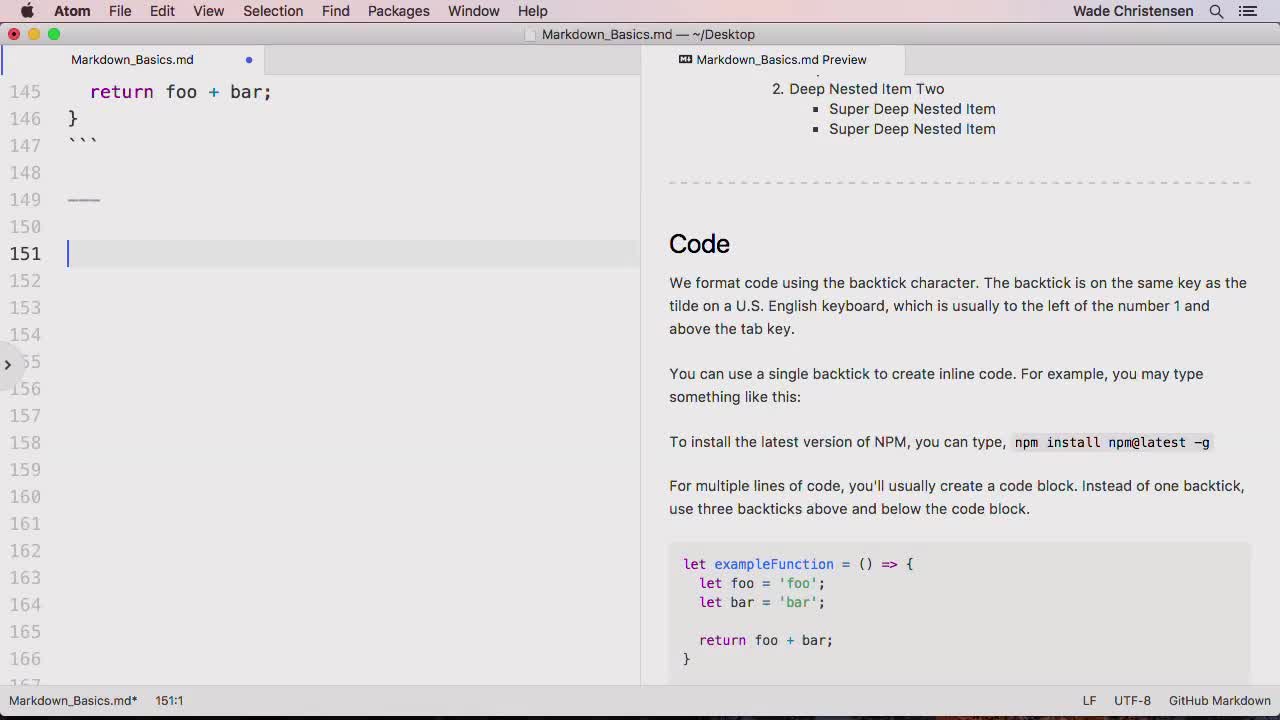This screenshot has width=1280, height=720.
Task: Click line number 147 in gutter
Action: click(25, 146)
